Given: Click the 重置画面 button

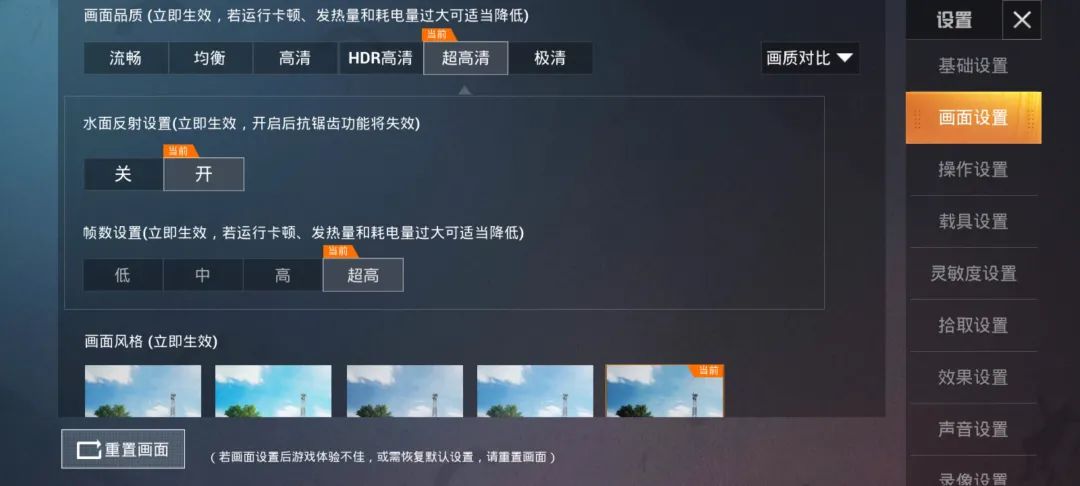Looking at the screenshot, I should coord(123,450).
